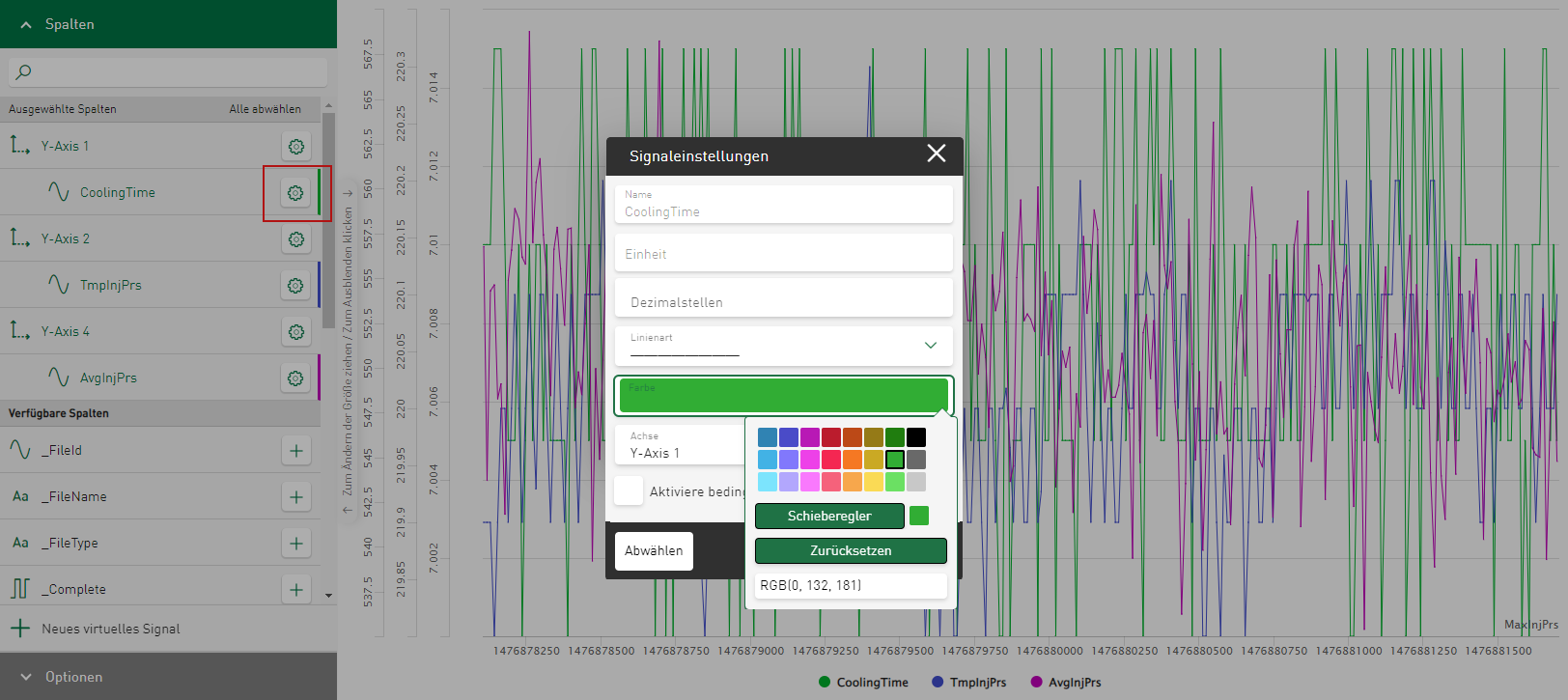This screenshot has height=700, width=1568.
Task: Toggle AvgInjPrs series in the legend
Action: tap(1066, 683)
